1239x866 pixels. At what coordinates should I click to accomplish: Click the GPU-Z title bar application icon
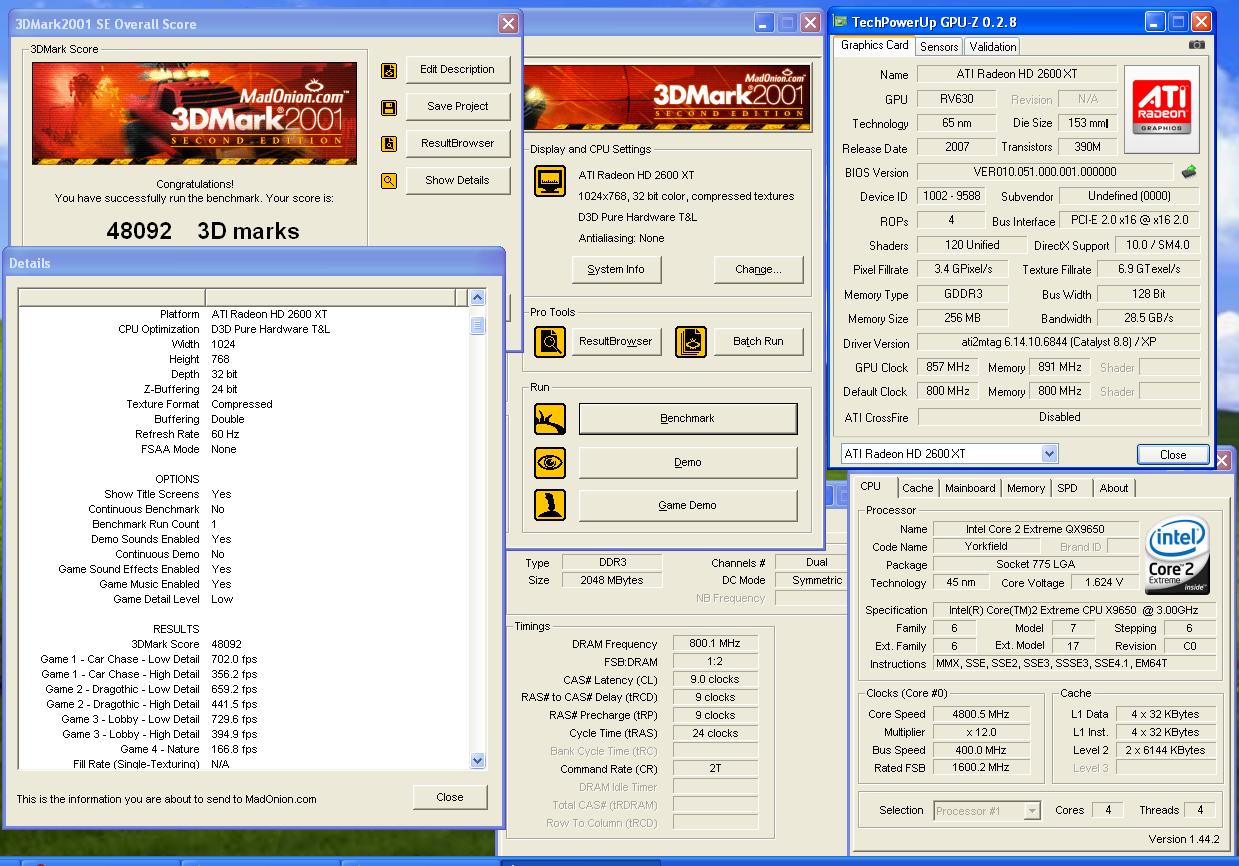(x=841, y=22)
